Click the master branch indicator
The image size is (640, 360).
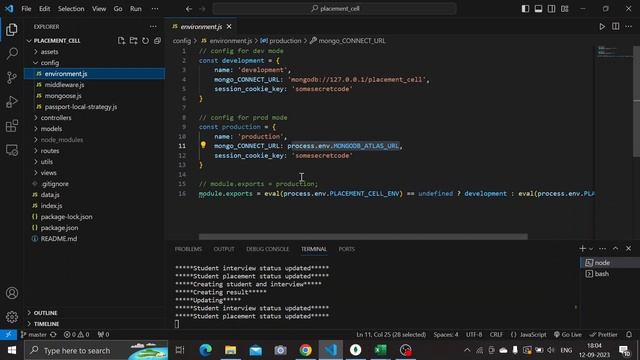tap(34, 334)
